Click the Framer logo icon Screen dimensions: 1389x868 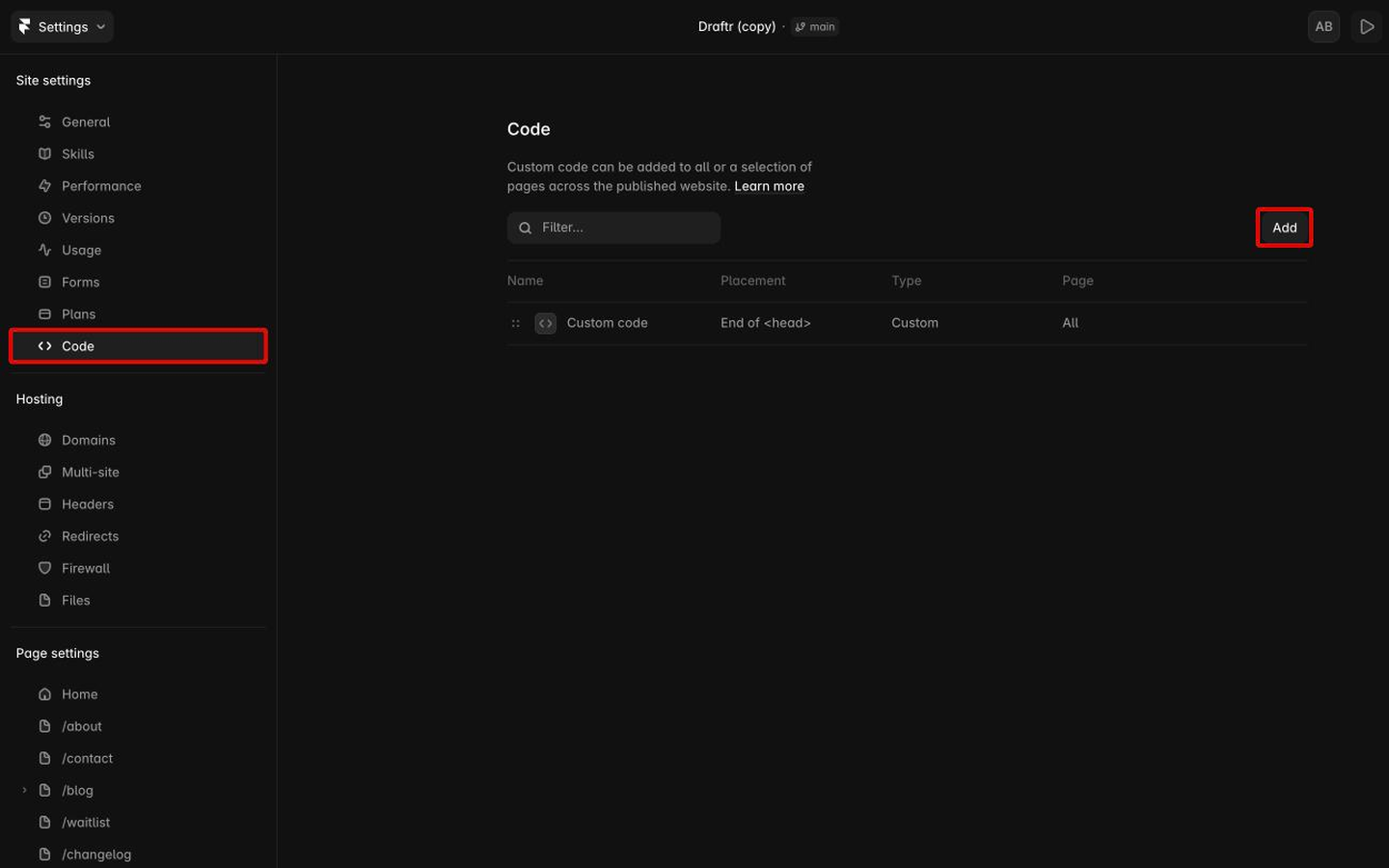(25, 27)
